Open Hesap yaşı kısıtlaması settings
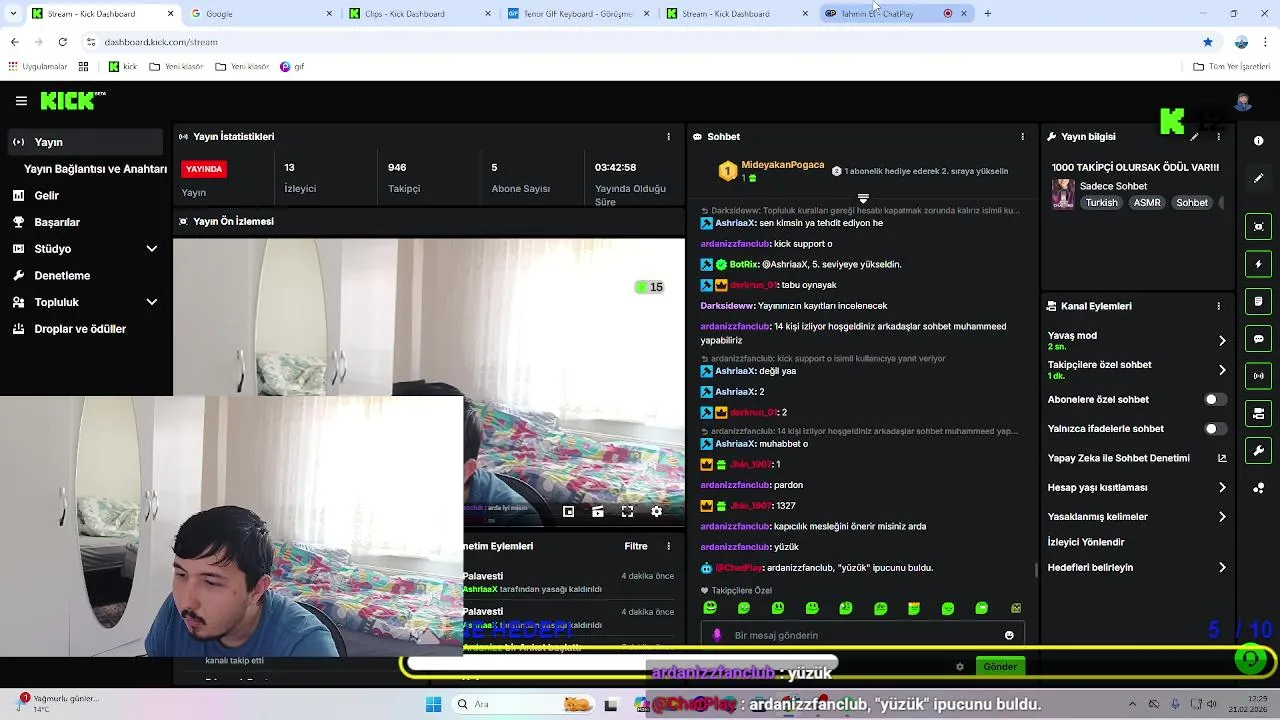The image size is (1280, 720). (1137, 487)
